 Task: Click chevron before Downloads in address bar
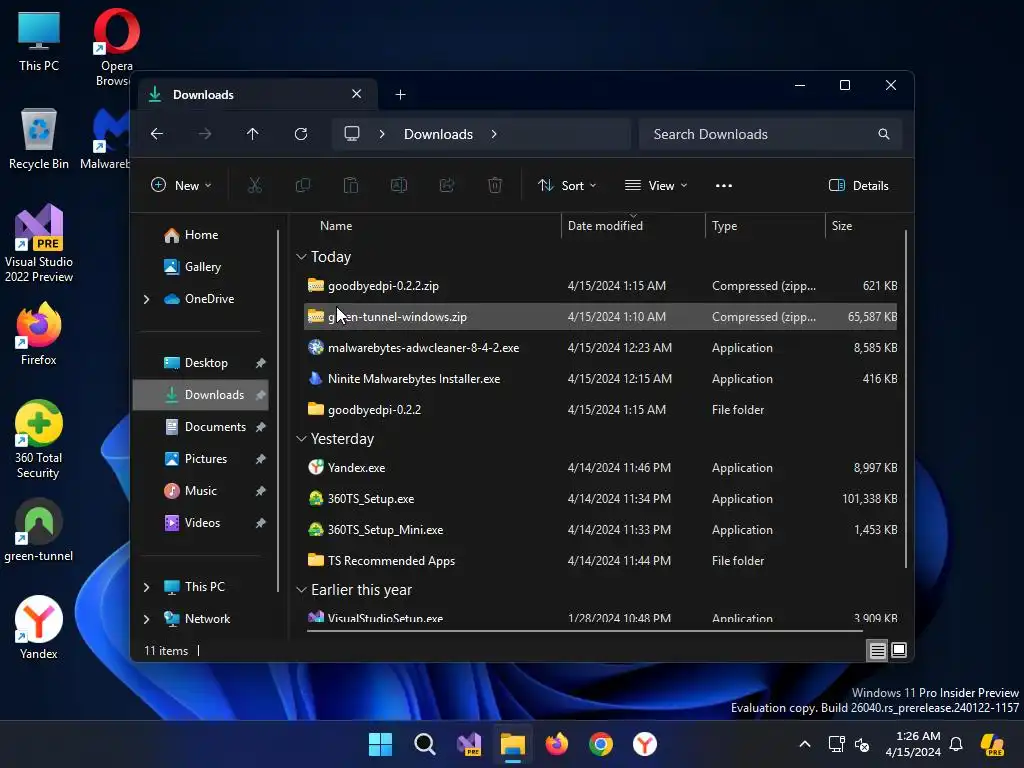[382, 134]
